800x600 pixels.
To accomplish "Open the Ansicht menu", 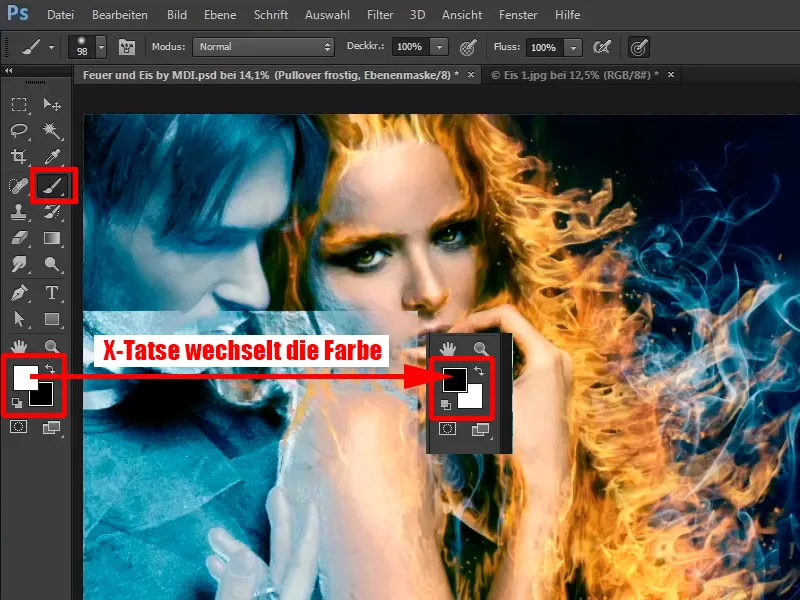I will pyautogui.click(x=462, y=15).
